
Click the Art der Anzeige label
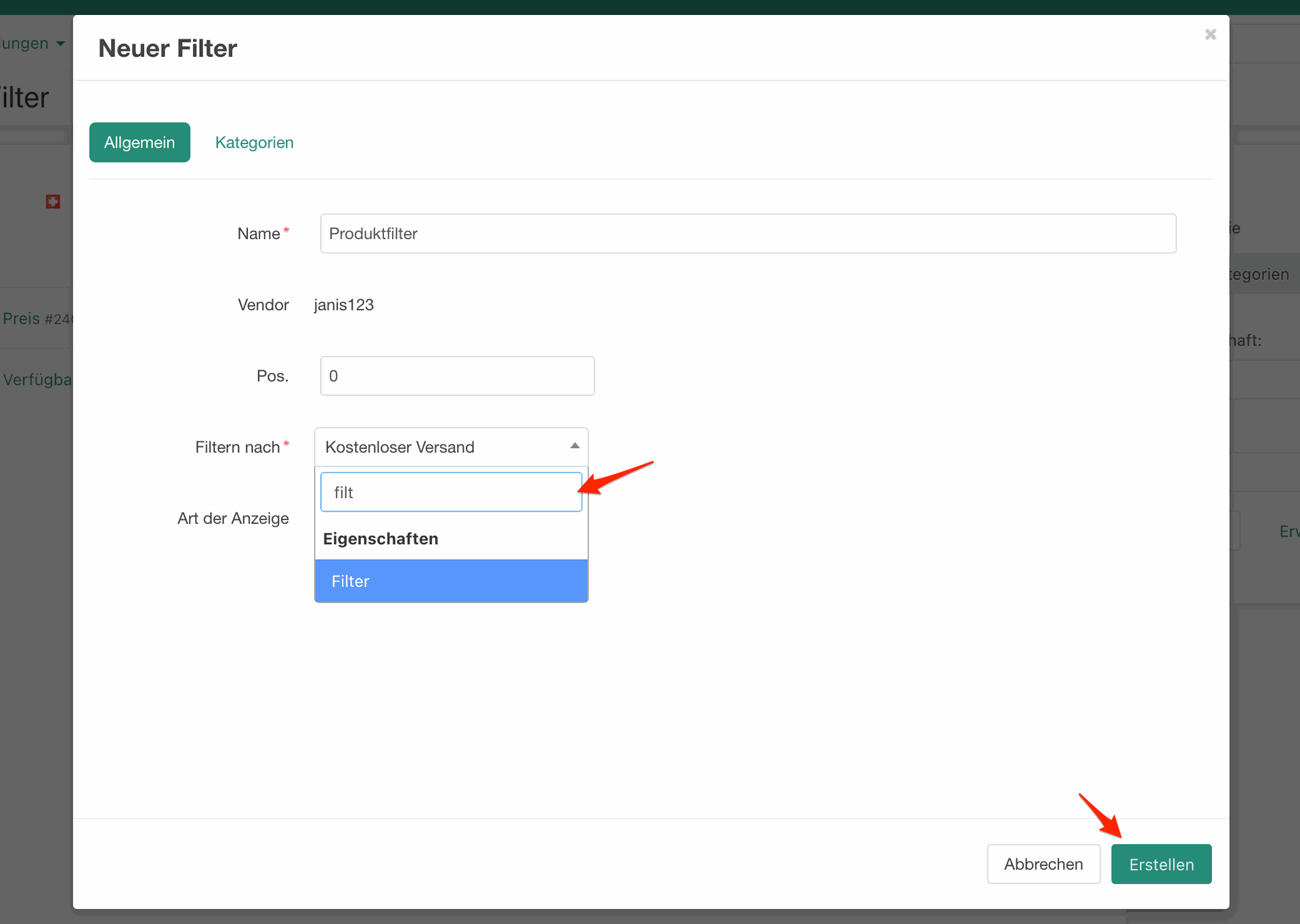233,518
